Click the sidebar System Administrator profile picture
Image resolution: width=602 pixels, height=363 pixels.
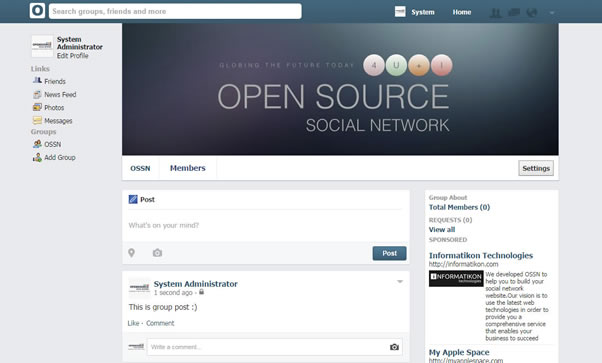click(x=42, y=46)
